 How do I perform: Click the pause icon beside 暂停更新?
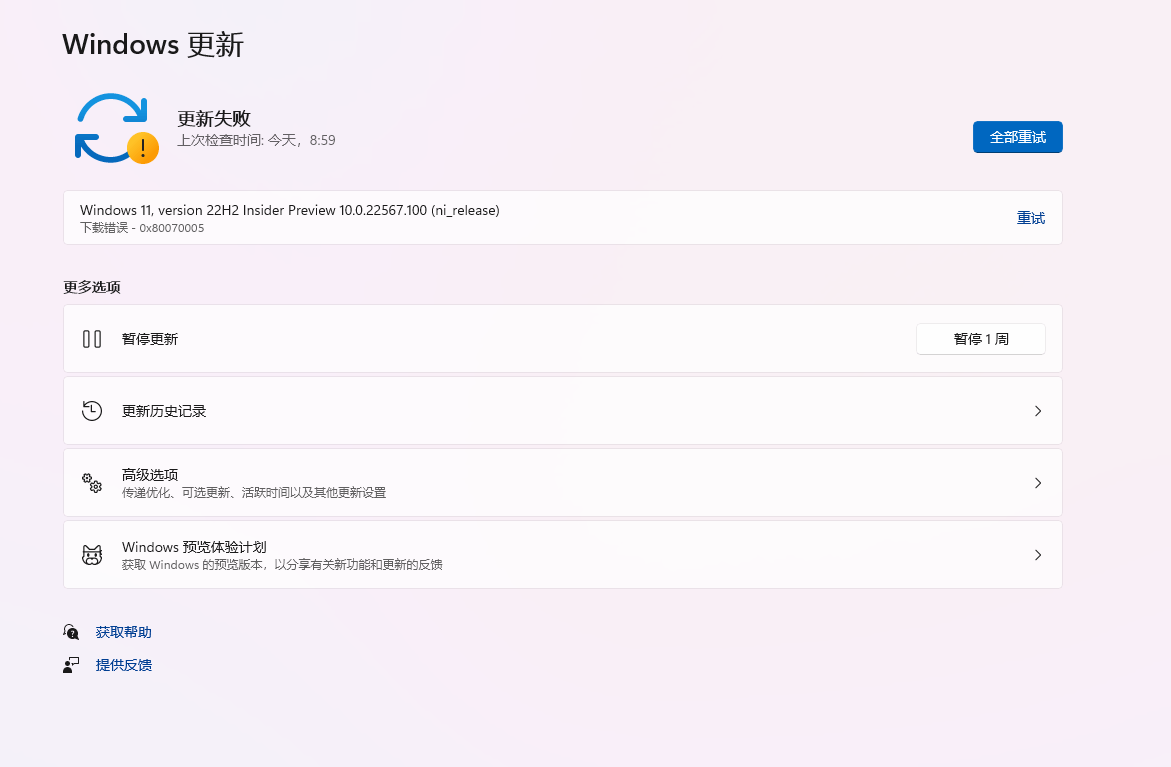tap(92, 339)
